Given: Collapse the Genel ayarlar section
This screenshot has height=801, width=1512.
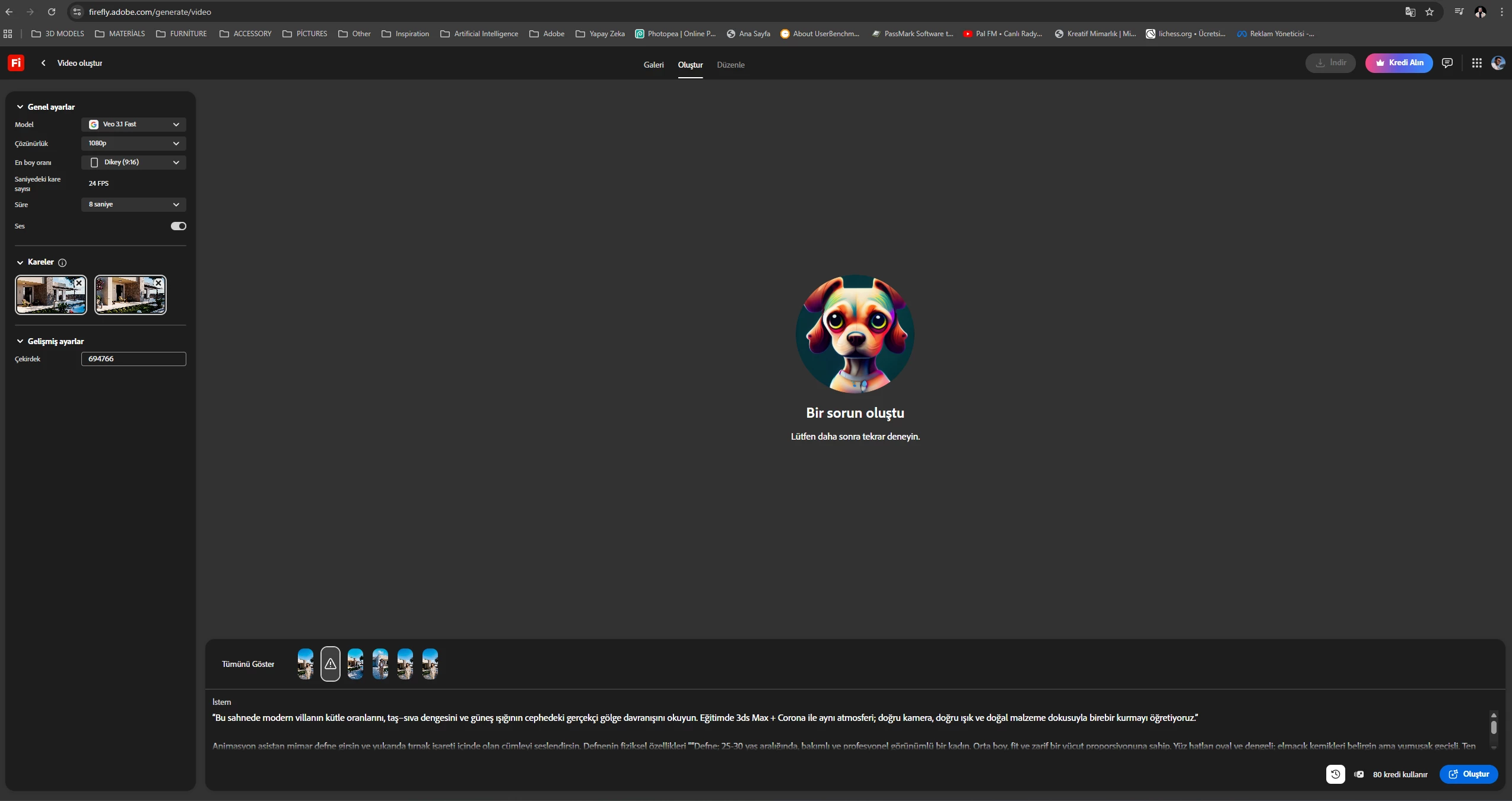Looking at the screenshot, I should pyautogui.click(x=20, y=107).
